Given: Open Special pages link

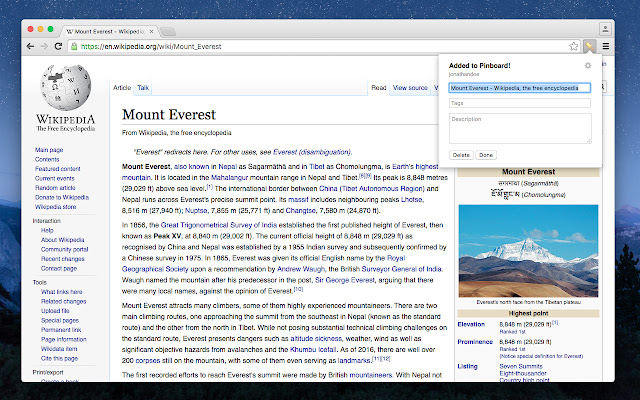Looking at the screenshot, I should (60, 320).
